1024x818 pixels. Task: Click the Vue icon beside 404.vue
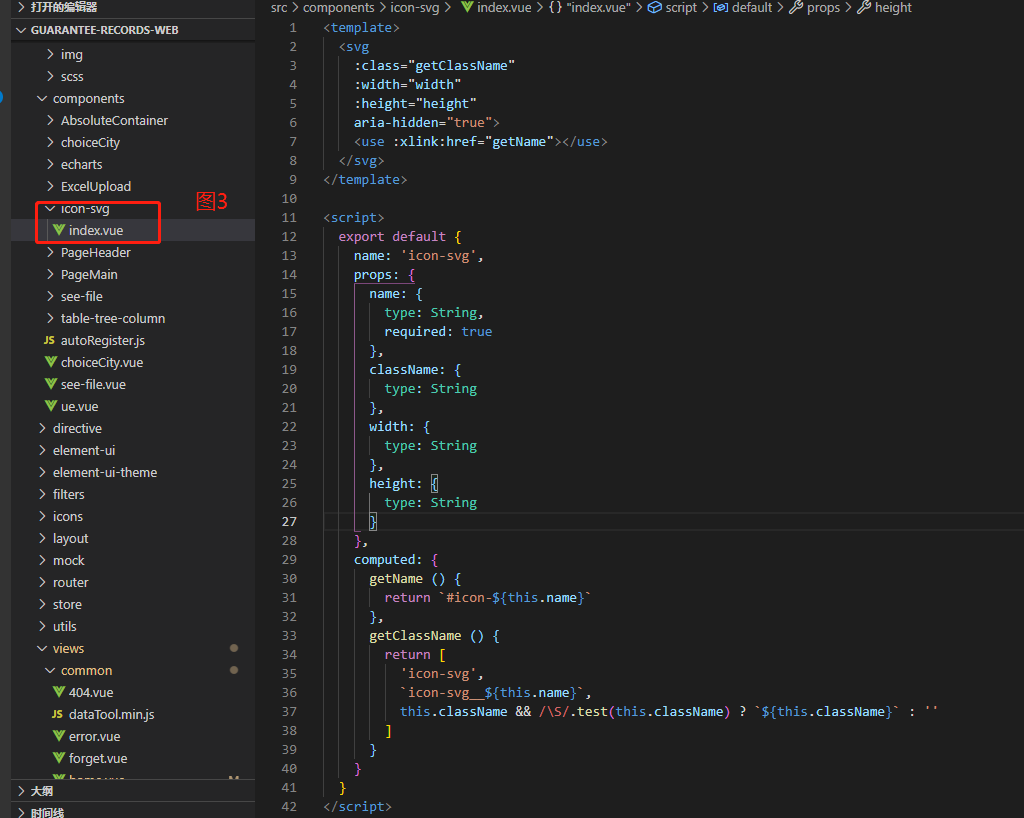click(59, 692)
